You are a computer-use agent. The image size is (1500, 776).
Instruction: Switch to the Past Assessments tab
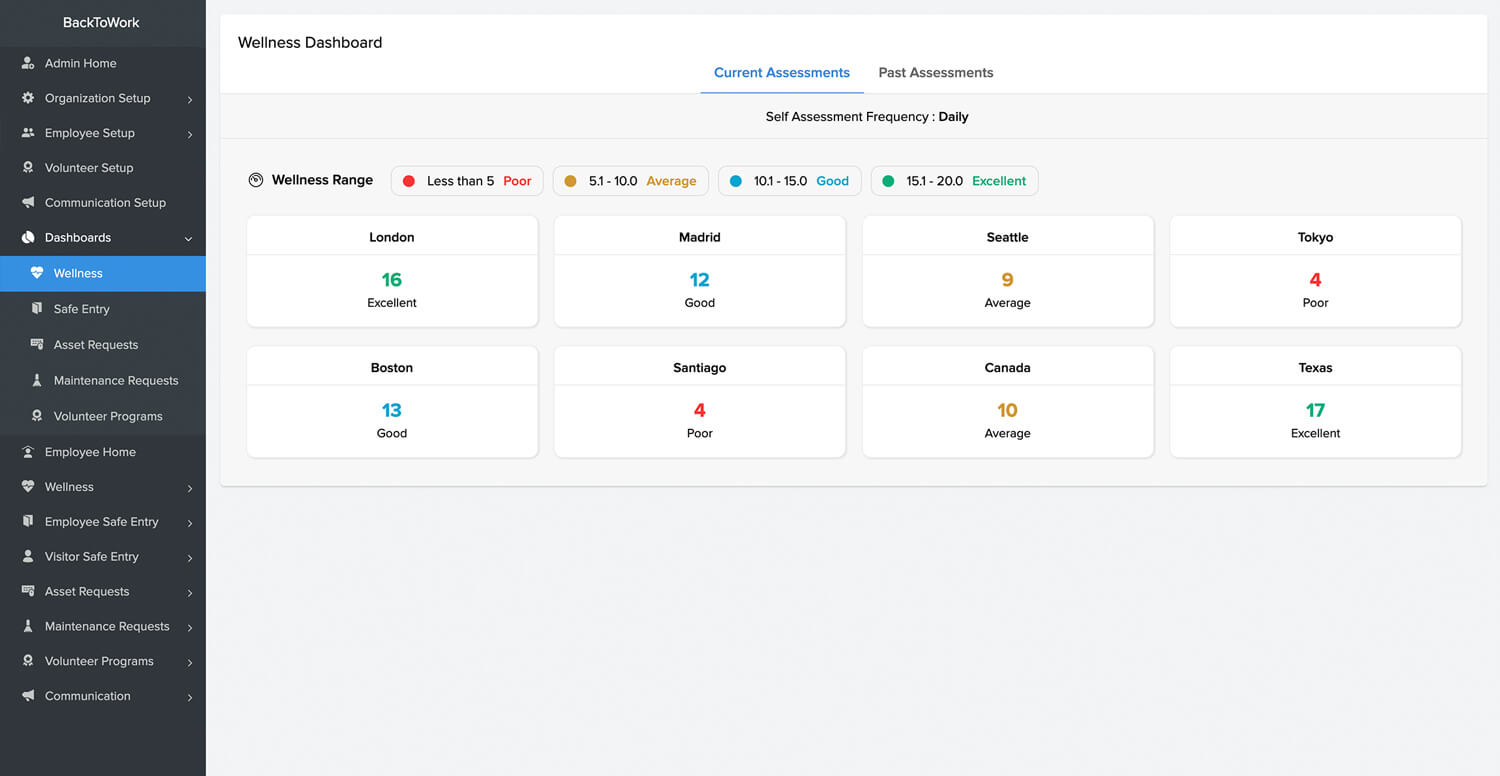935,73
